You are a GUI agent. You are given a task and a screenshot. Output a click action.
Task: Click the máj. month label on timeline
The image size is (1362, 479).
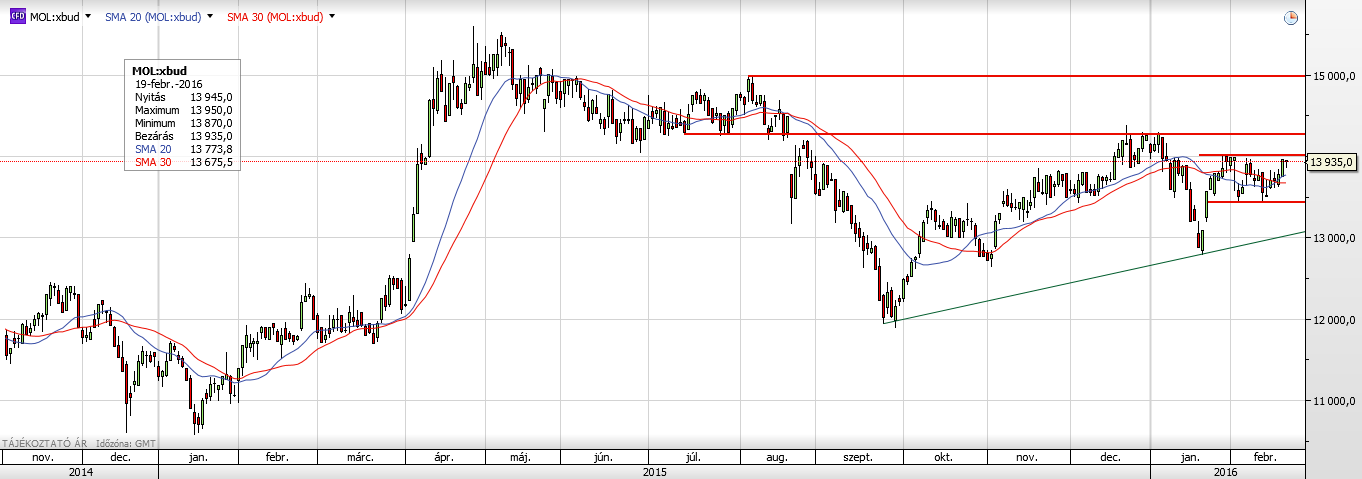pyautogui.click(x=519, y=457)
